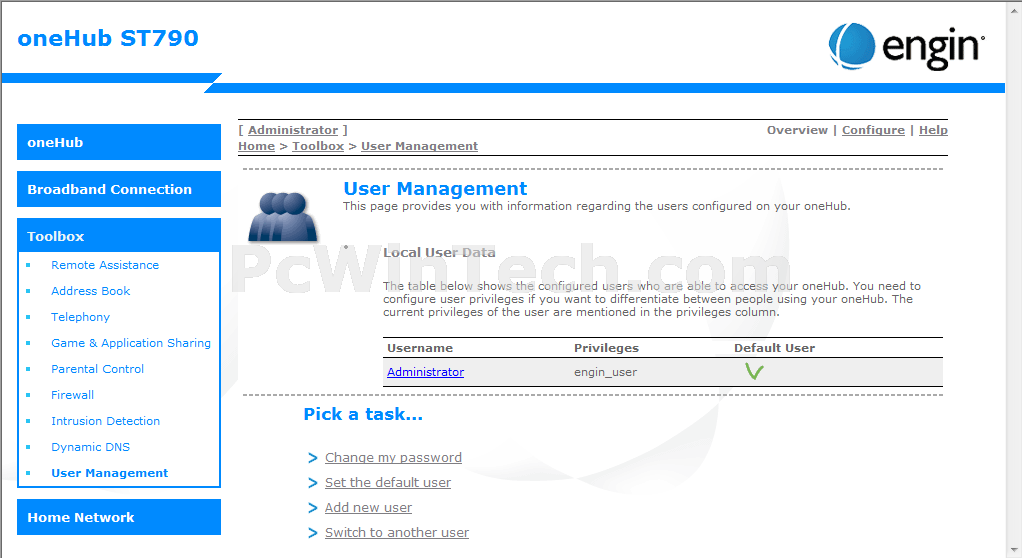
Task: Go to Toolbox in the breadcrumb
Action: pos(317,146)
